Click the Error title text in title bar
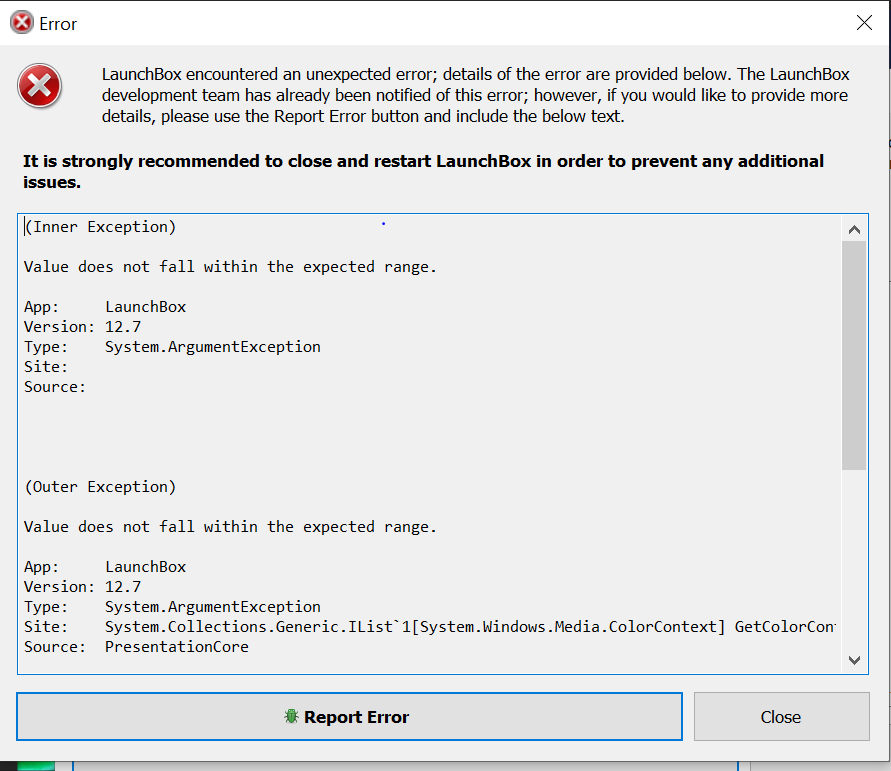Viewport: 891px width, 771px height. click(58, 24)
